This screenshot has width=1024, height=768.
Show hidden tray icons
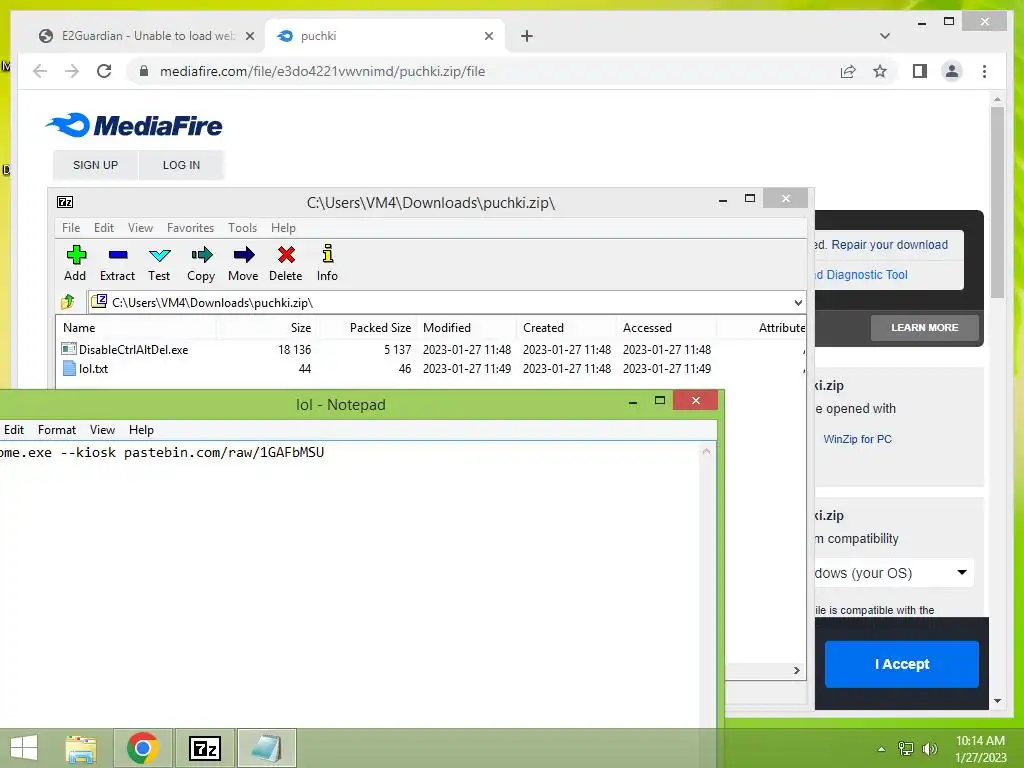pos(882,749)
